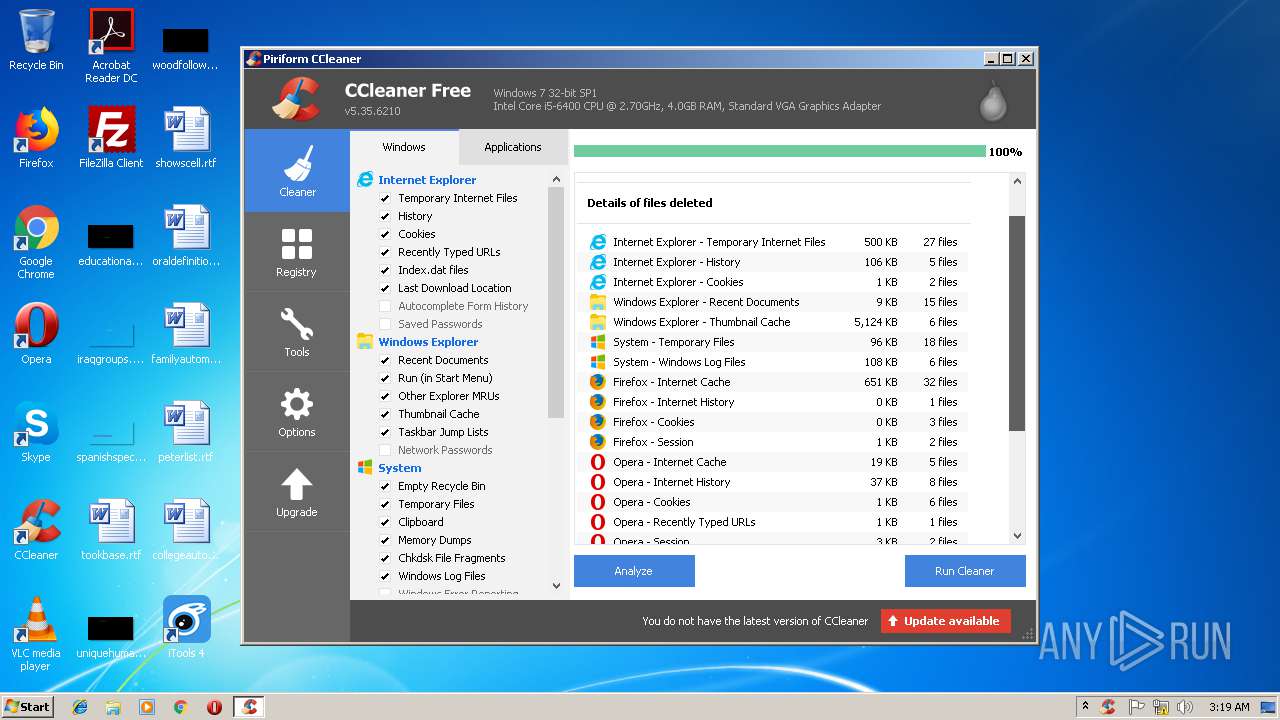Open the Options gear section
Screen dimensions: 1280x720
297,405
